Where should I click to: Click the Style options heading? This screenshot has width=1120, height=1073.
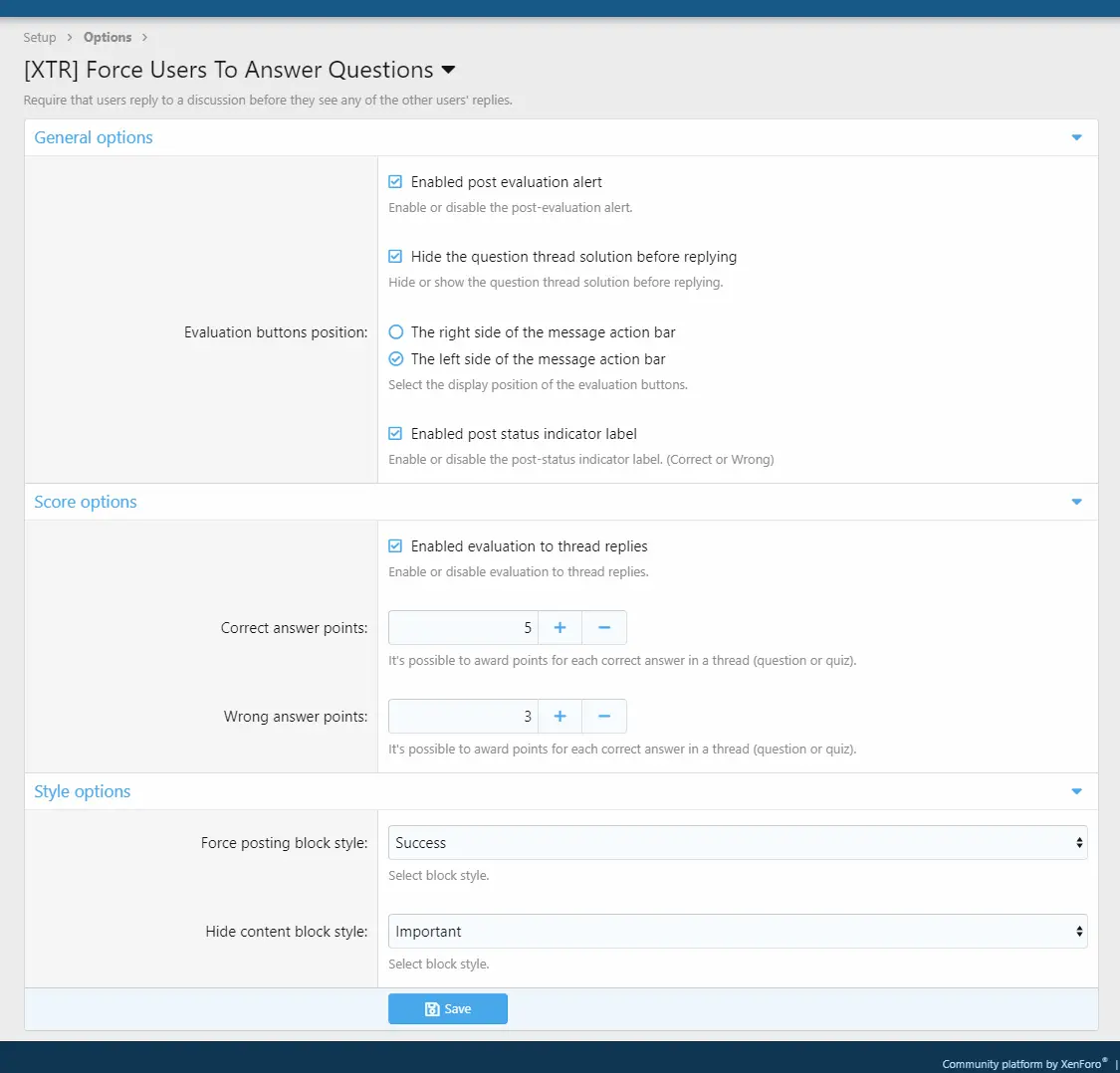point(83,791)
